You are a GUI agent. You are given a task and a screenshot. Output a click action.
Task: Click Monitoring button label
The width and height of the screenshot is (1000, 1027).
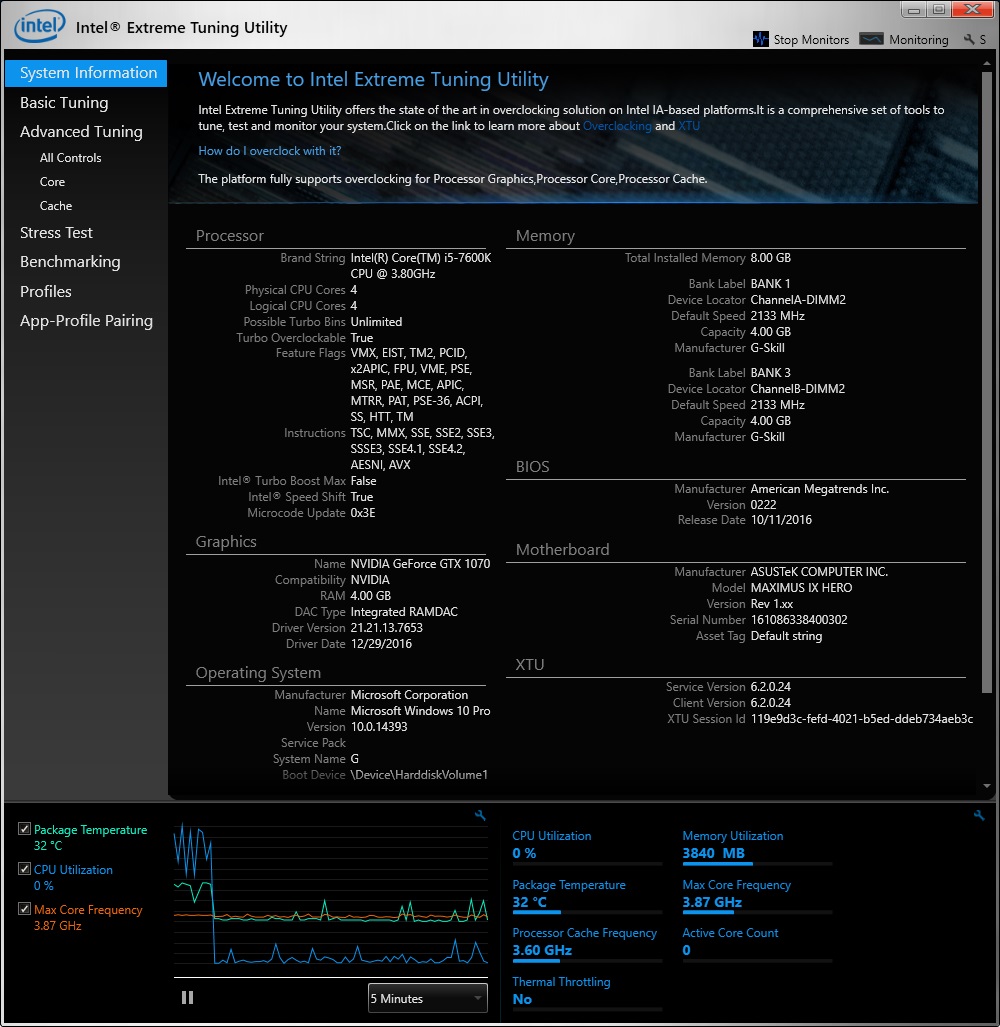coord(919,39)
